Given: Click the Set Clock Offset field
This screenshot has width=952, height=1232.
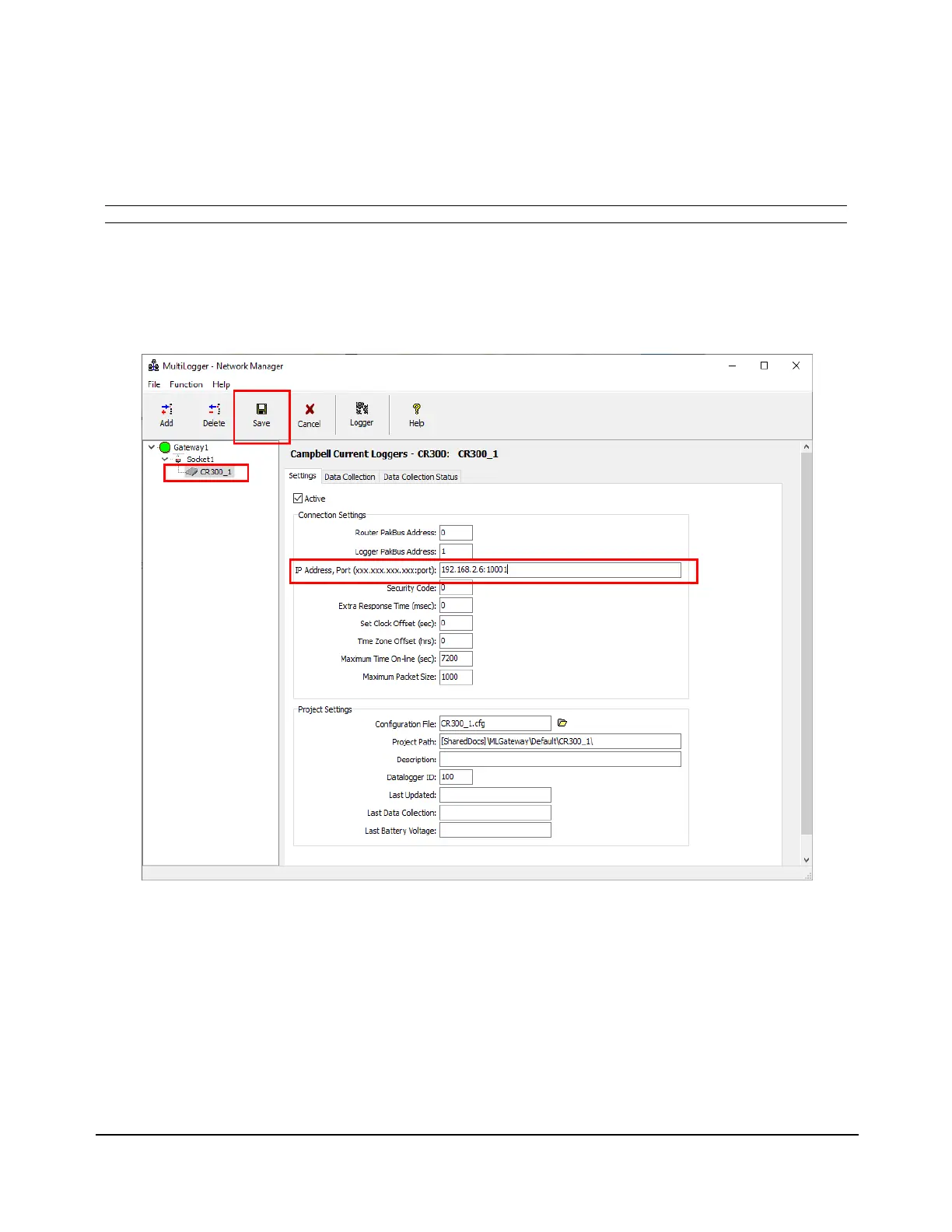Looking at the screenshot, I should tap(456, 623).
